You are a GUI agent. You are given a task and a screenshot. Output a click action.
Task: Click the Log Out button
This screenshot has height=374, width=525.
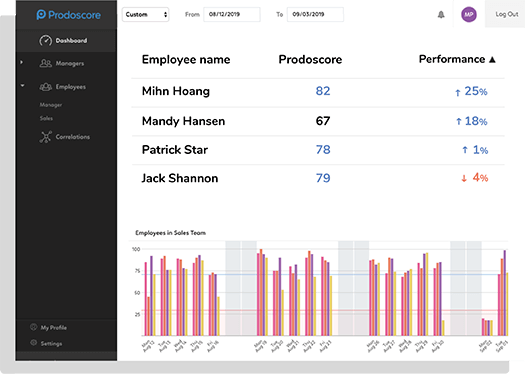point(507,14)
